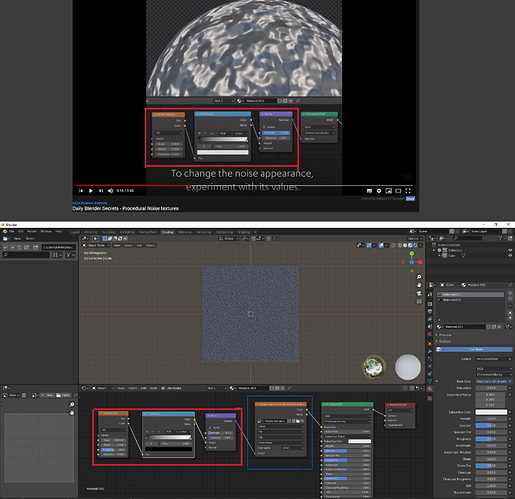Switch to the Shading workspace tab
515x499 pixels.
(167, 232)
